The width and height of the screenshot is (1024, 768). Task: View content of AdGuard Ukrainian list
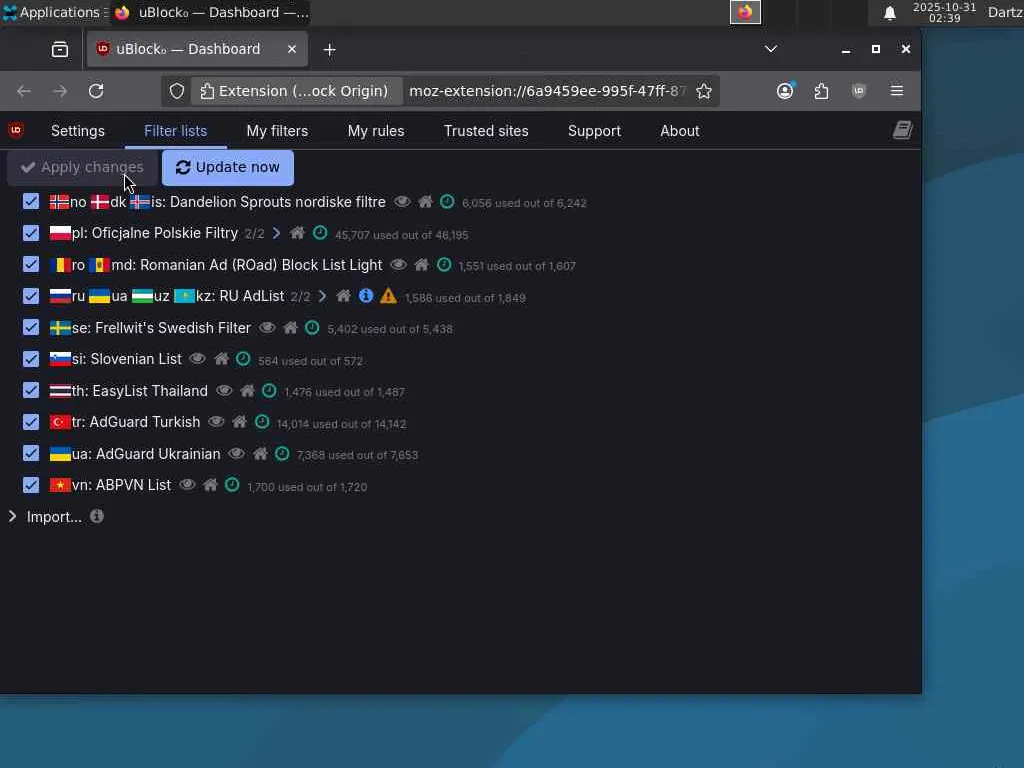tap(236, 453)
